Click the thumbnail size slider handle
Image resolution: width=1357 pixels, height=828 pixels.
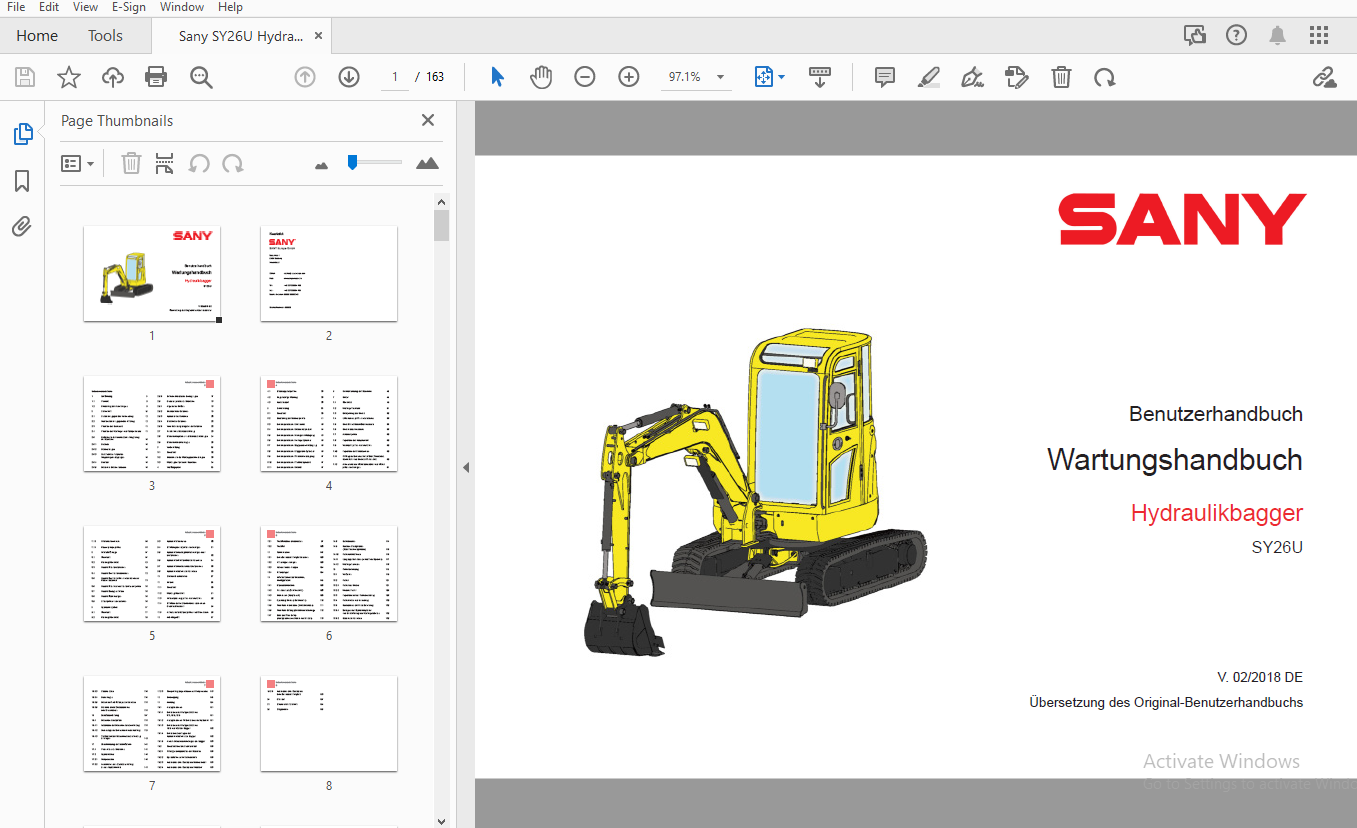pos(352,162)
